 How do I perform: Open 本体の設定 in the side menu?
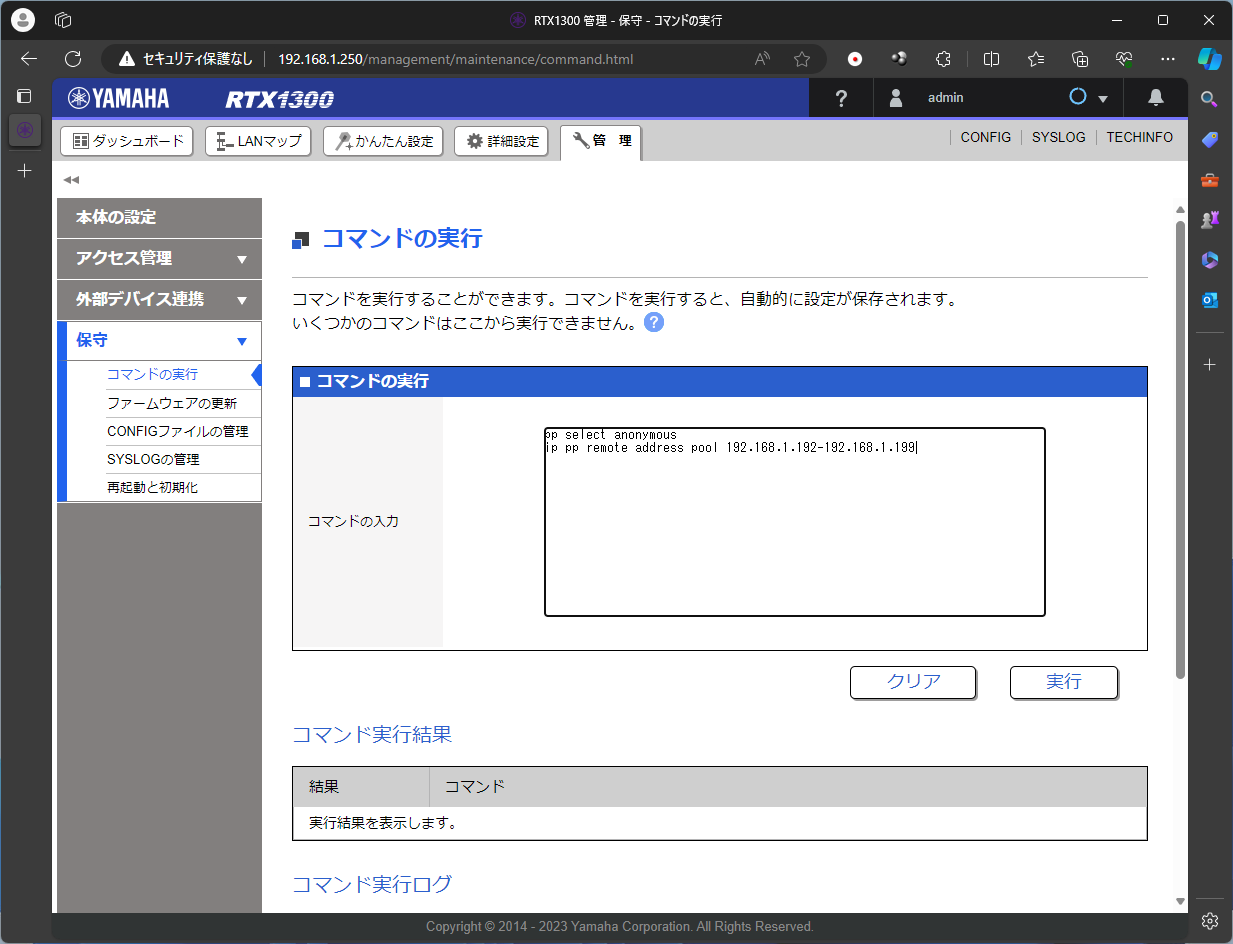(x=159, y=217)
